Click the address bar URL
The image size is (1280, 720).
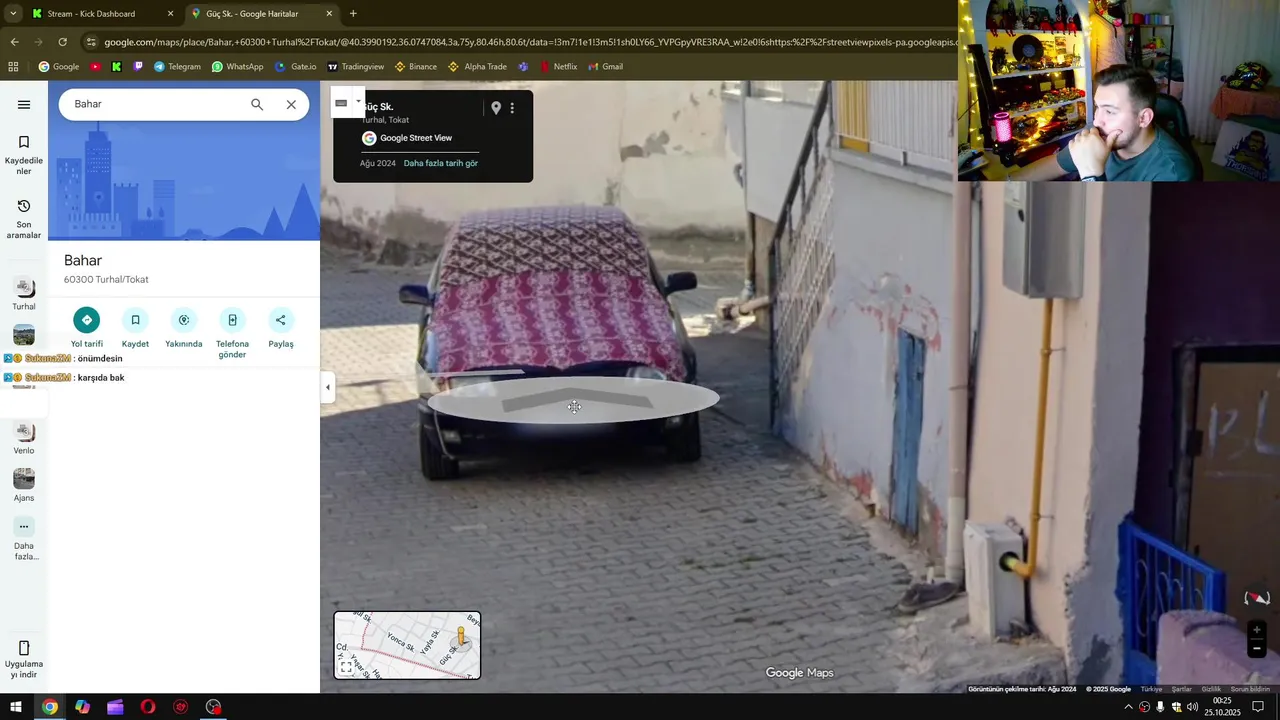tap(530, 42)
